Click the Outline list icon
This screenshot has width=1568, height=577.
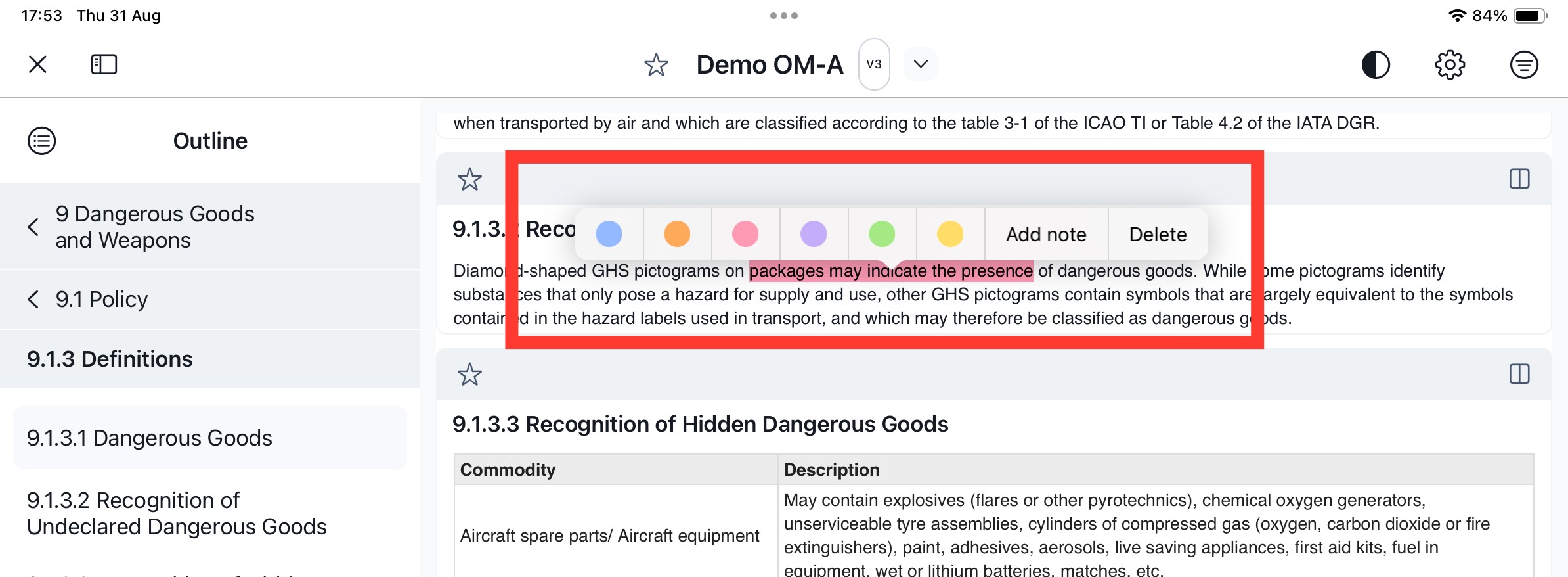[41, 141]
